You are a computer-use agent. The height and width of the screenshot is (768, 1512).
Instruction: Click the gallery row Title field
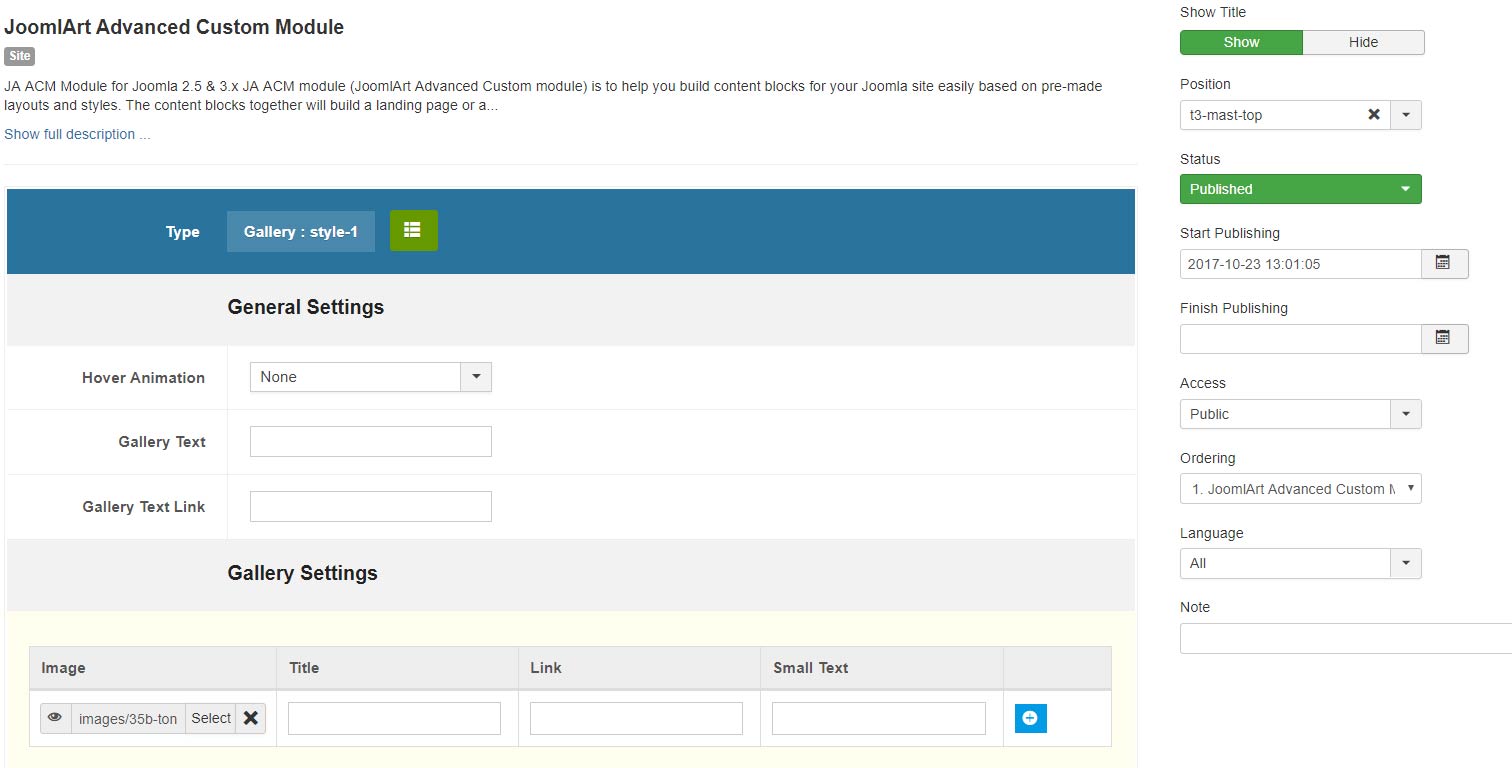[x=394, y=718]
